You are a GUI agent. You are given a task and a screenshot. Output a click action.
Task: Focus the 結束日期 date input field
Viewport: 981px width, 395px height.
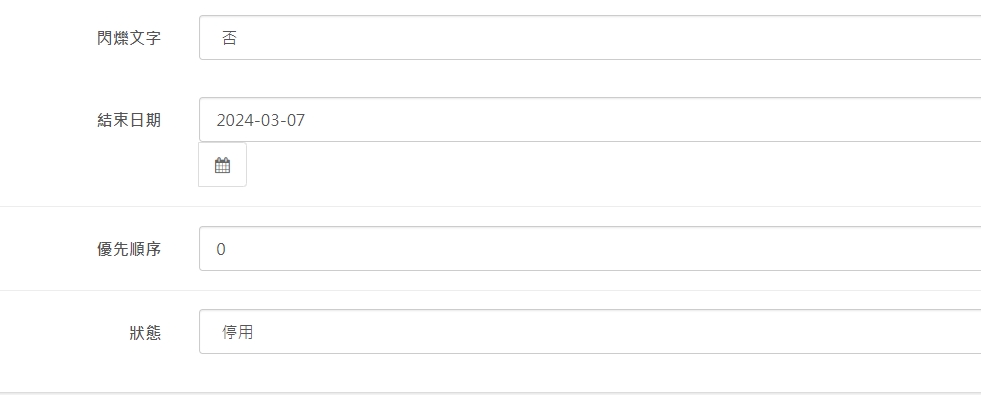coord(590,120)
